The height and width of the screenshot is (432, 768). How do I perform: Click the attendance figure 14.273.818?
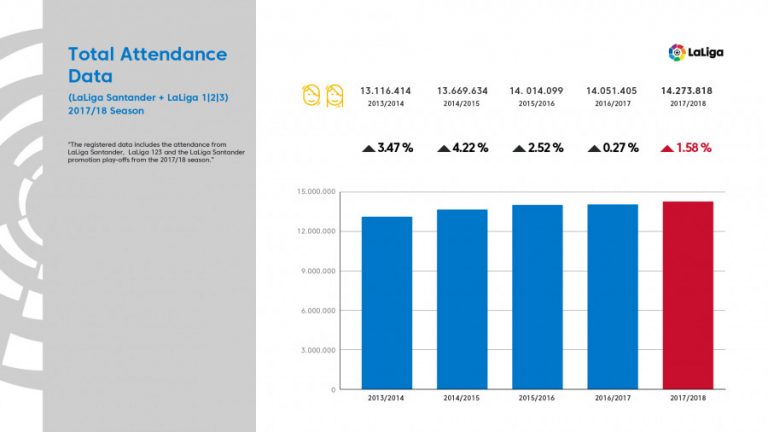(687, 91)
